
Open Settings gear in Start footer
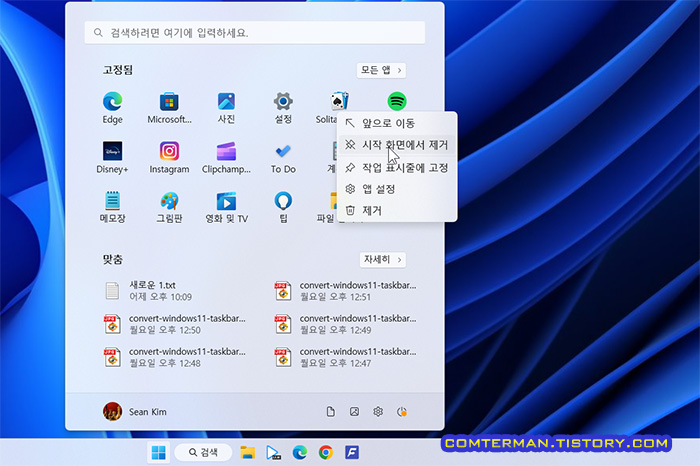[x=378, y=412]
